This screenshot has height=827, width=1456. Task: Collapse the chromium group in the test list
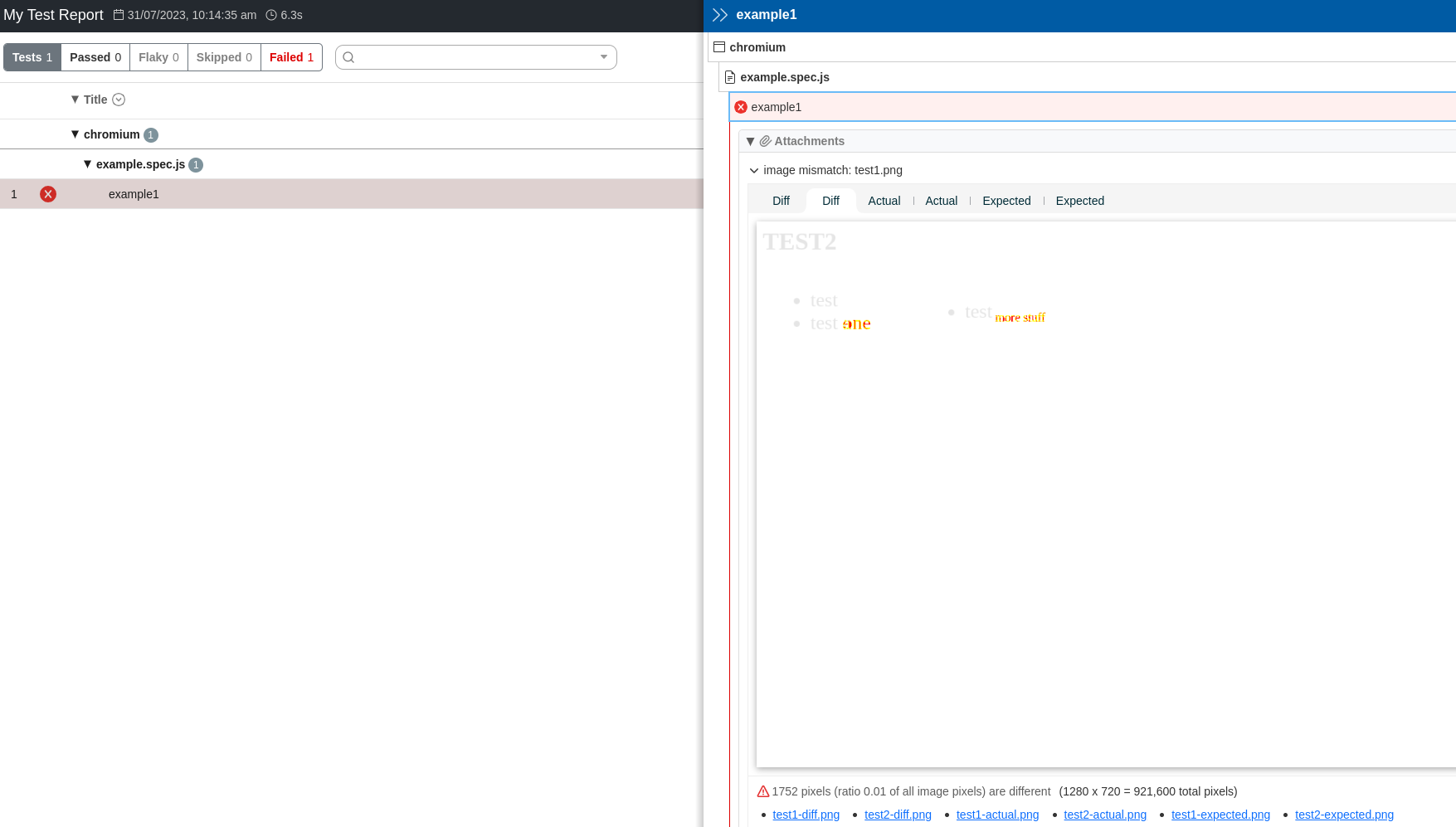click(75, 134)
